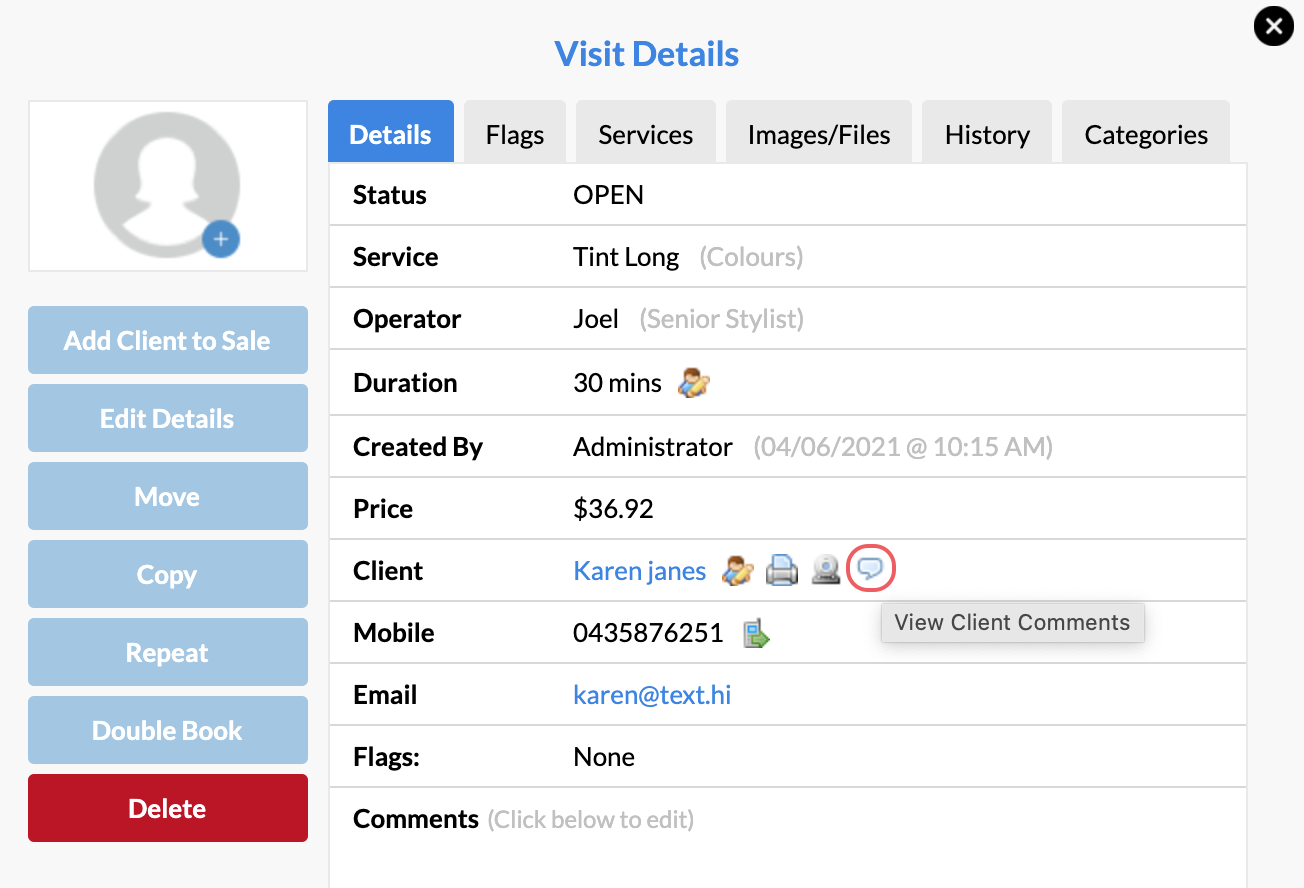Edit duration with the person-and-pencil icon
The height and width of the screenshot is (888, 1304).
point(693,381)
